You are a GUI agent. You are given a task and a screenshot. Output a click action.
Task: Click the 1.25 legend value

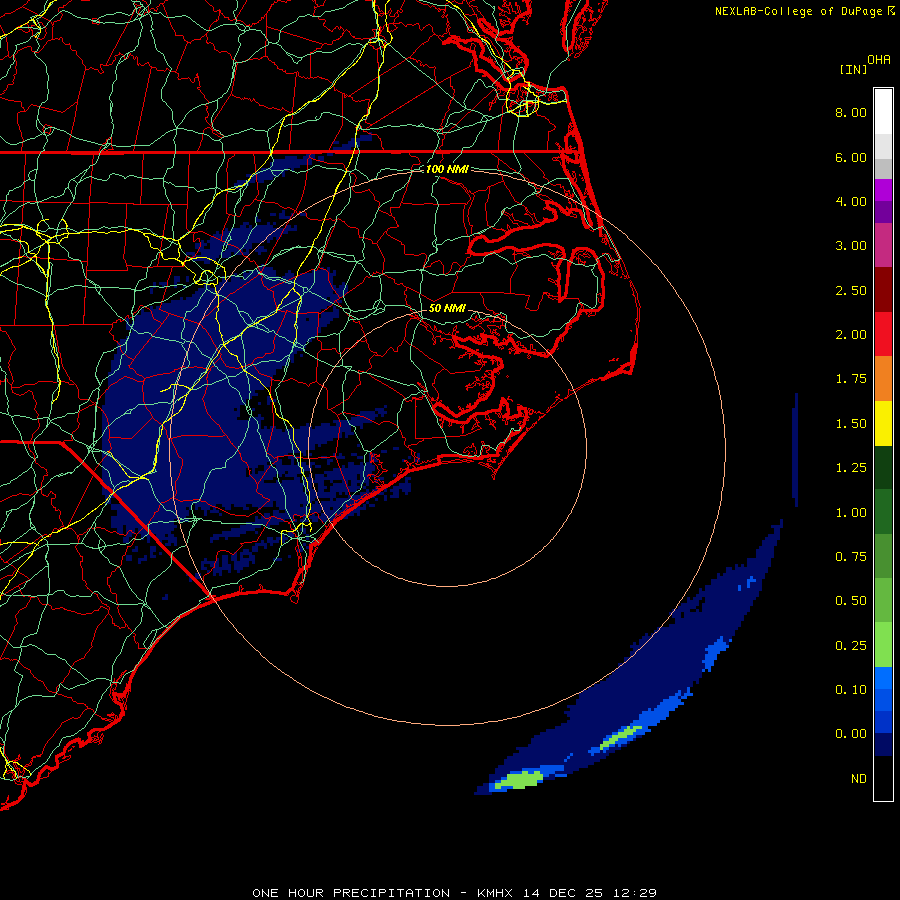(x=851, y=468)
